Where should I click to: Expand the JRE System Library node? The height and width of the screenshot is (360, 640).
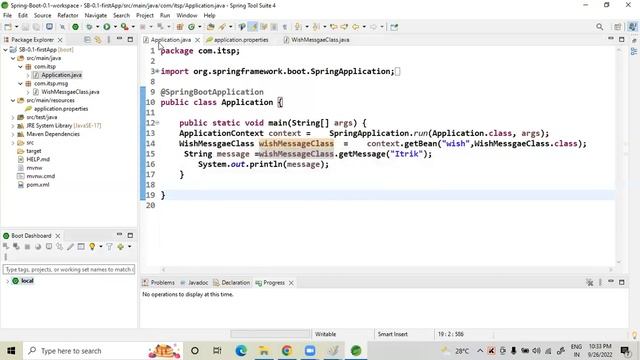click(x=13, y=126)
